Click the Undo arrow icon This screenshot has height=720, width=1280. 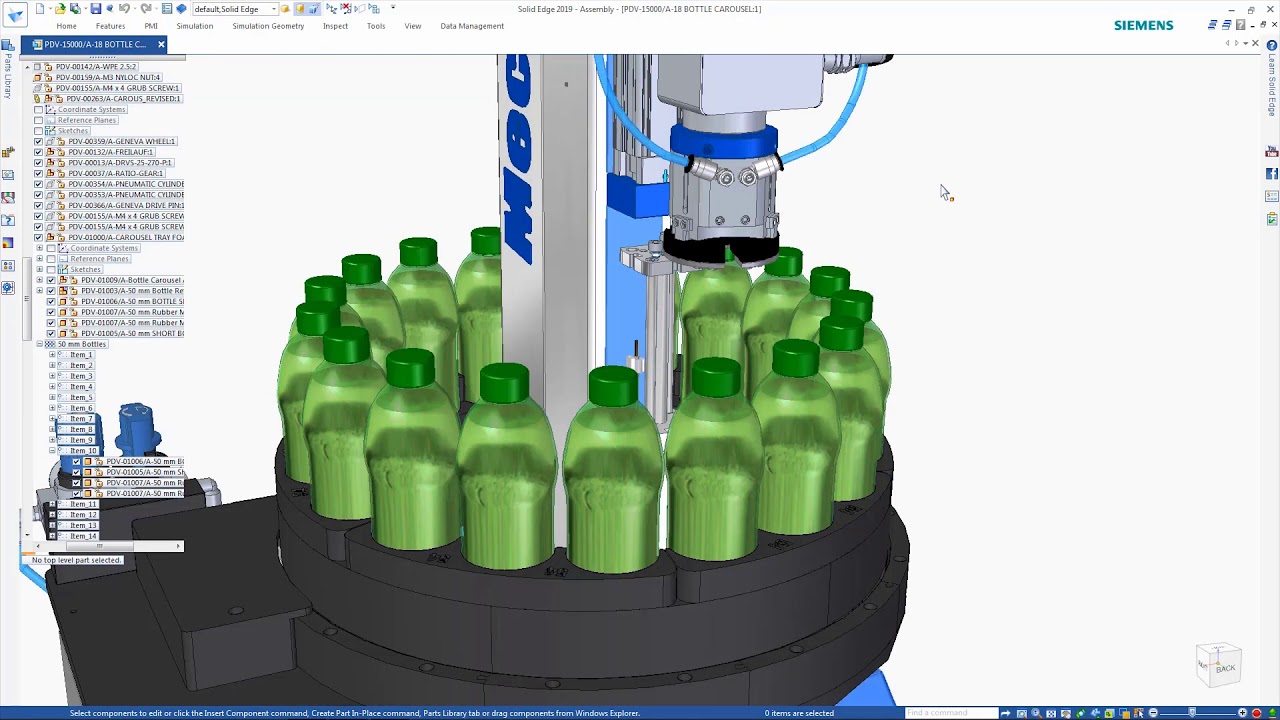click(x=124, y=9)
